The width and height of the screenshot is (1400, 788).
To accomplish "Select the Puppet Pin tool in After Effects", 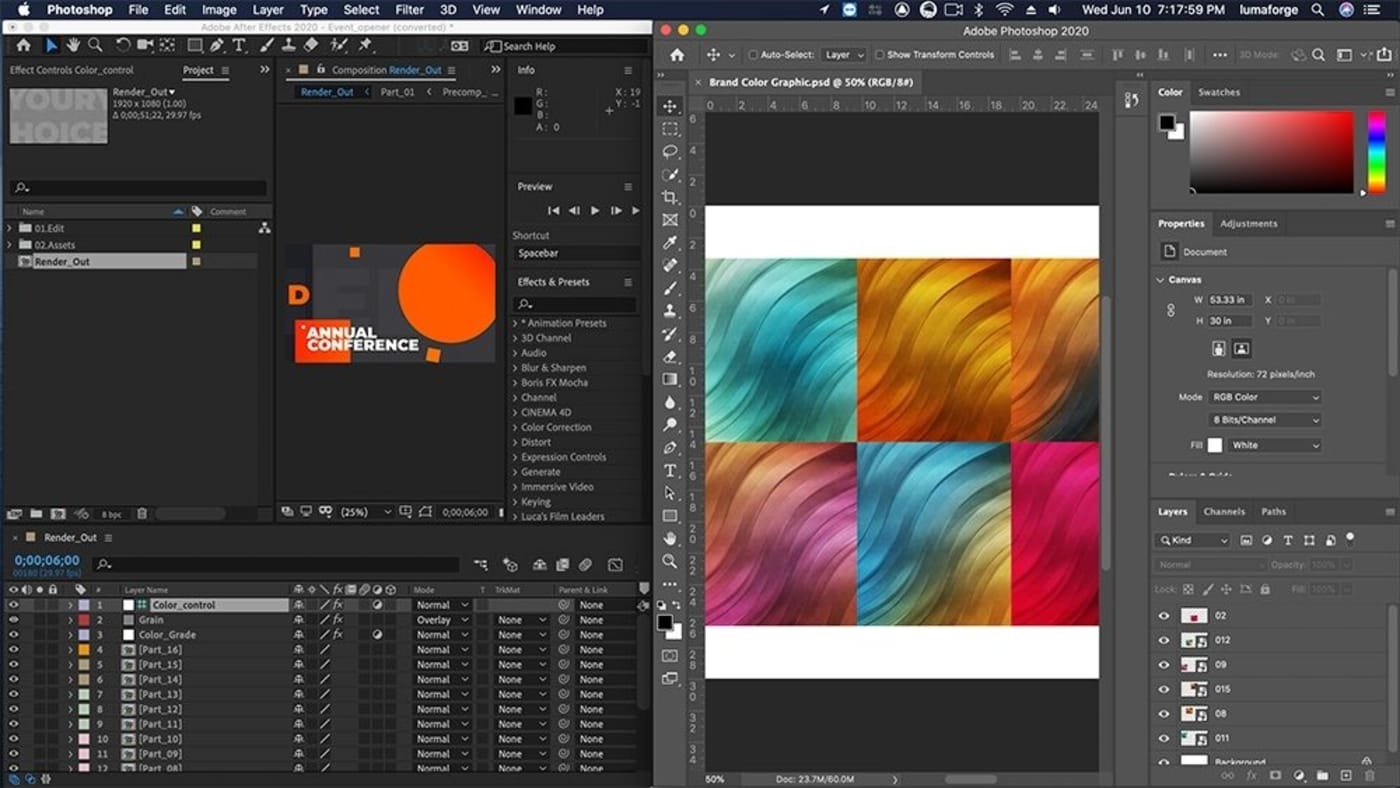I will (365, 45).
